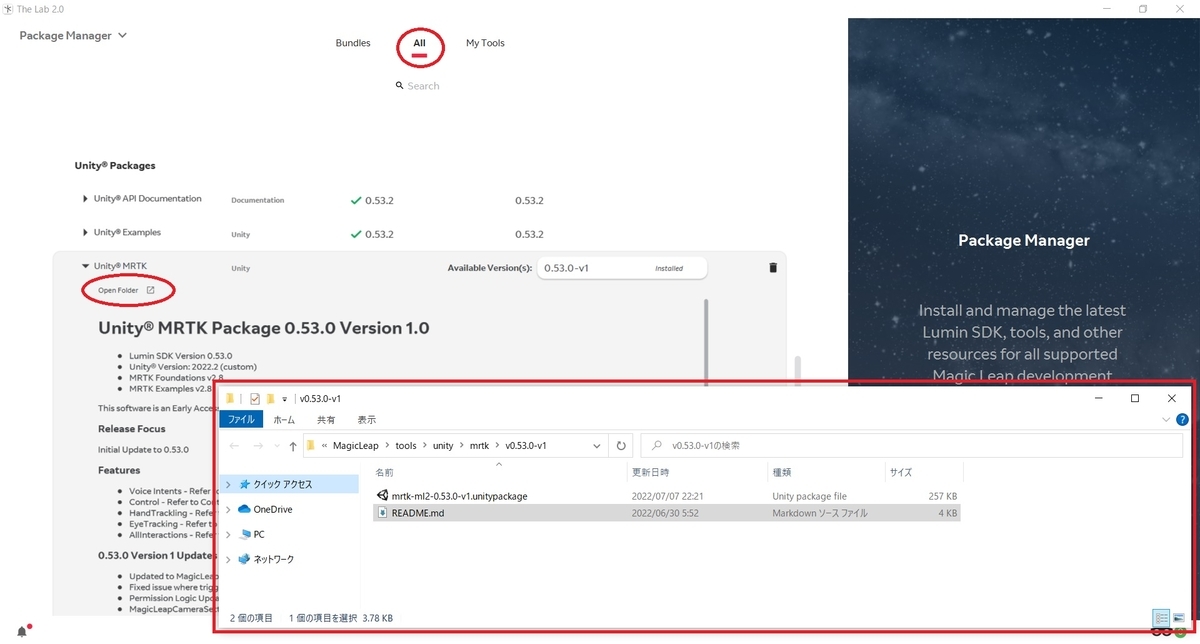Image resolution: width=1200 pixels, height=644 pixels.
Task: Sort files by サイズ column header
Action: click(900, 472)
